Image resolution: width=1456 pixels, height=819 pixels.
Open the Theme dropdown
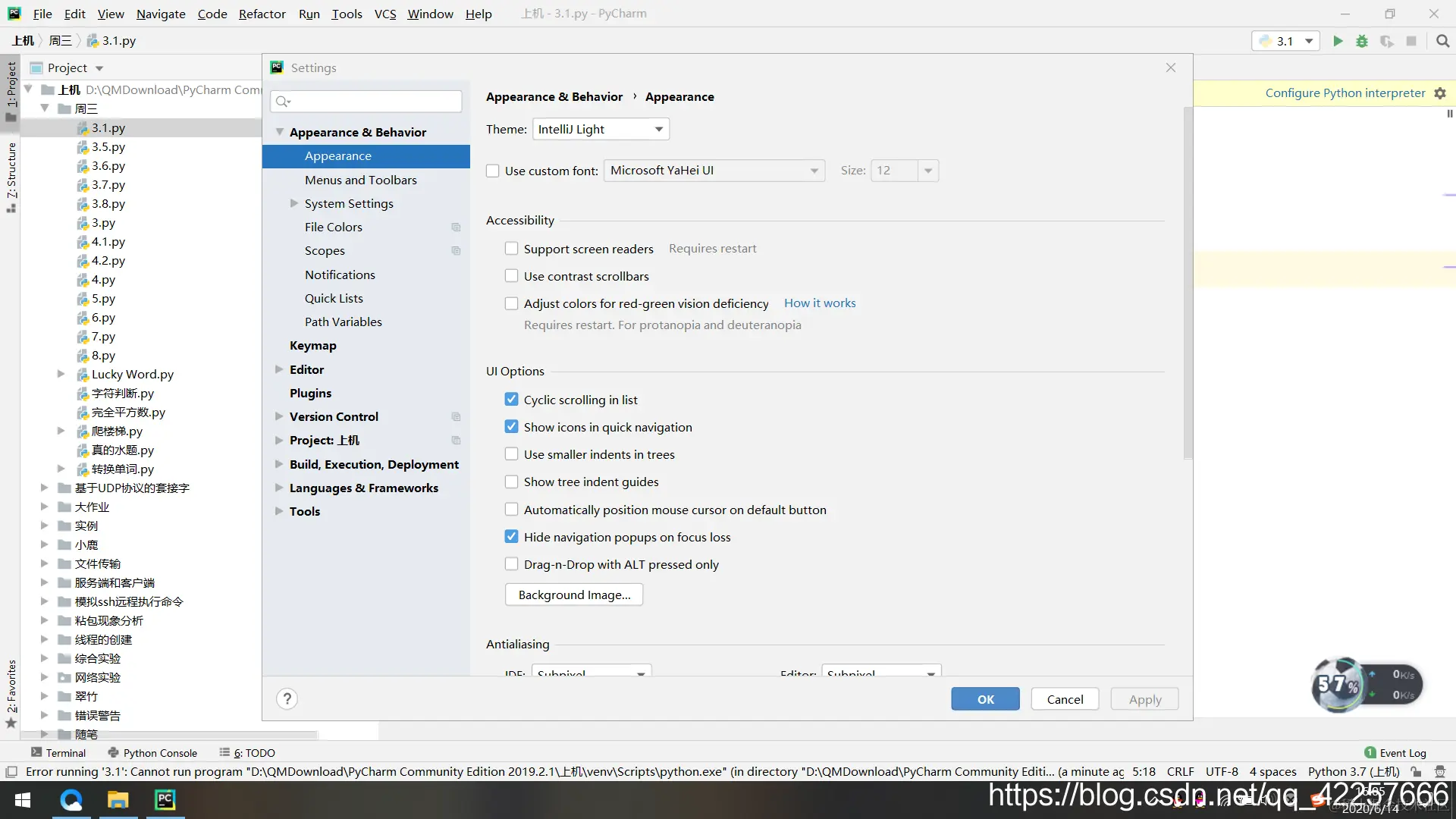coord(601,129)
